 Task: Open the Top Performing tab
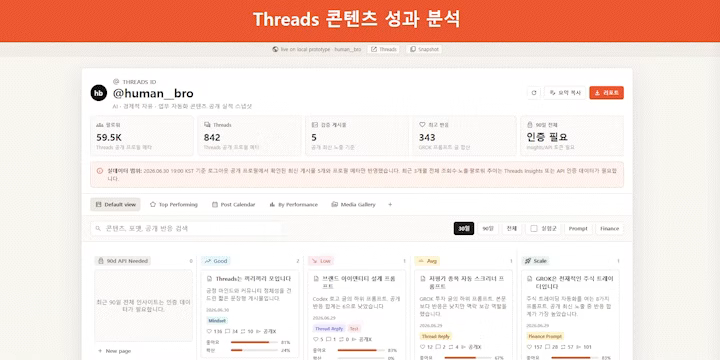coord(174,204)
